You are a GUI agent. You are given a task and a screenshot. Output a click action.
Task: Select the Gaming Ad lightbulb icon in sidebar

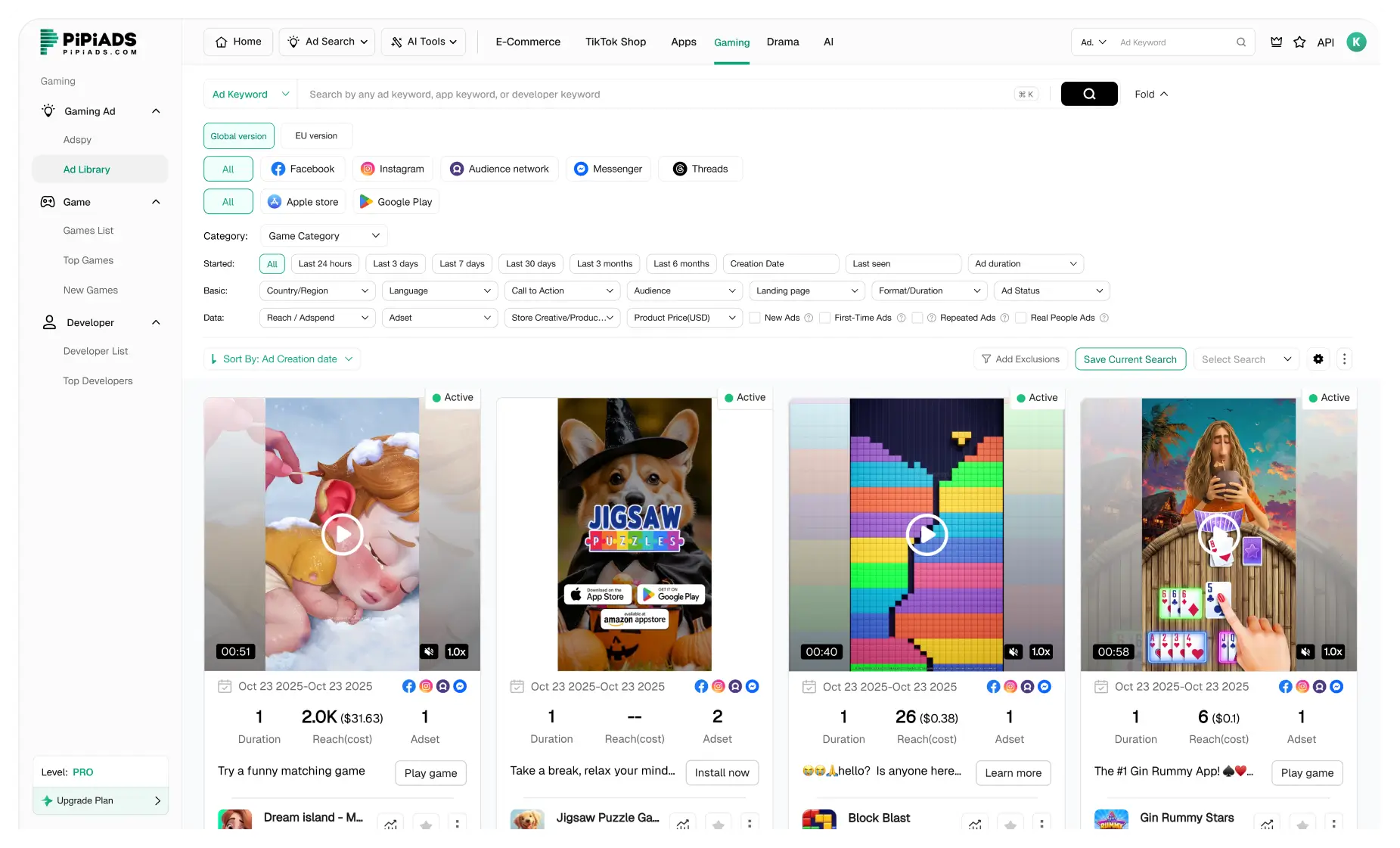click(48, 110)
